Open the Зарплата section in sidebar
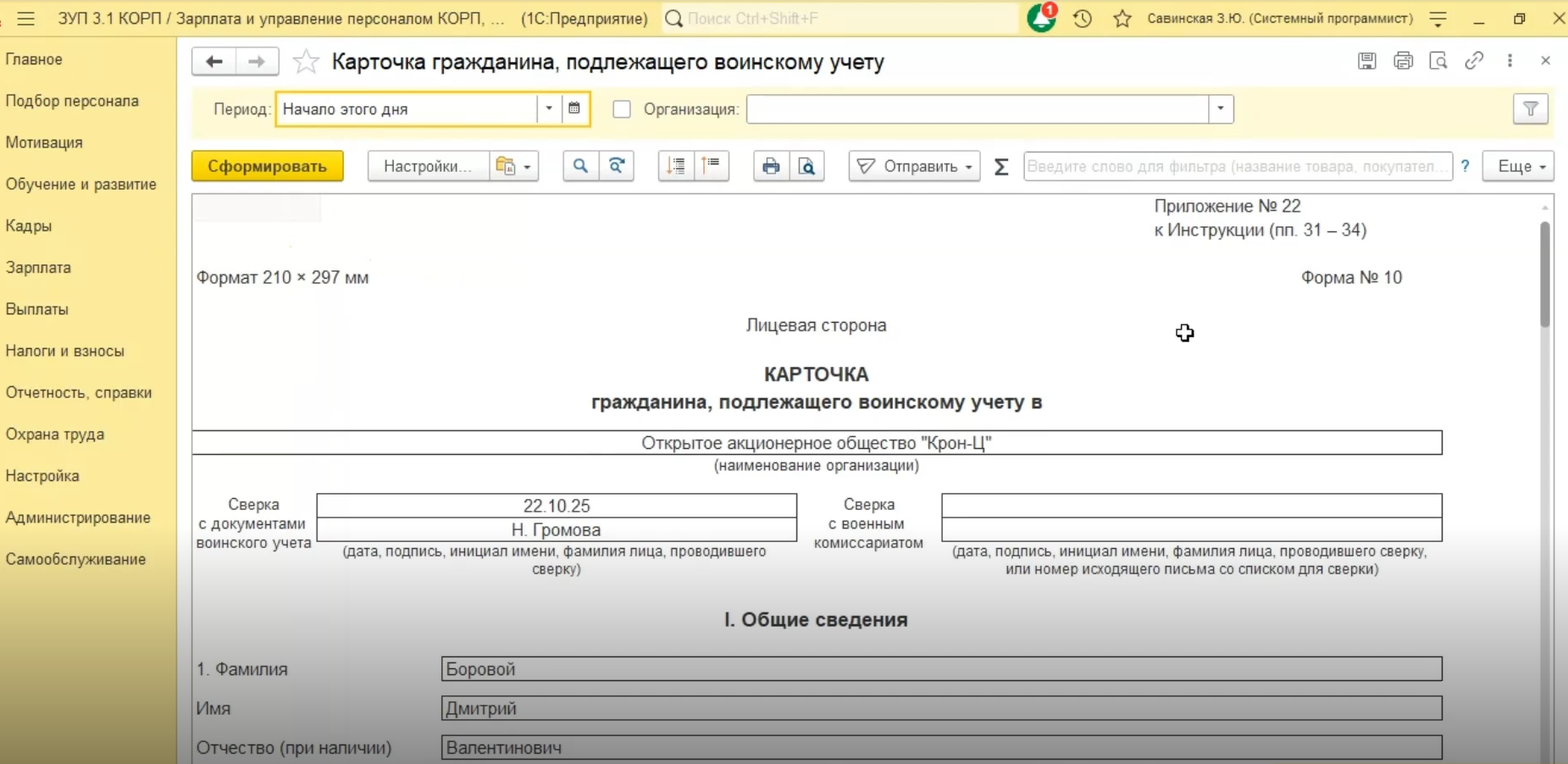 coord(38,268)
